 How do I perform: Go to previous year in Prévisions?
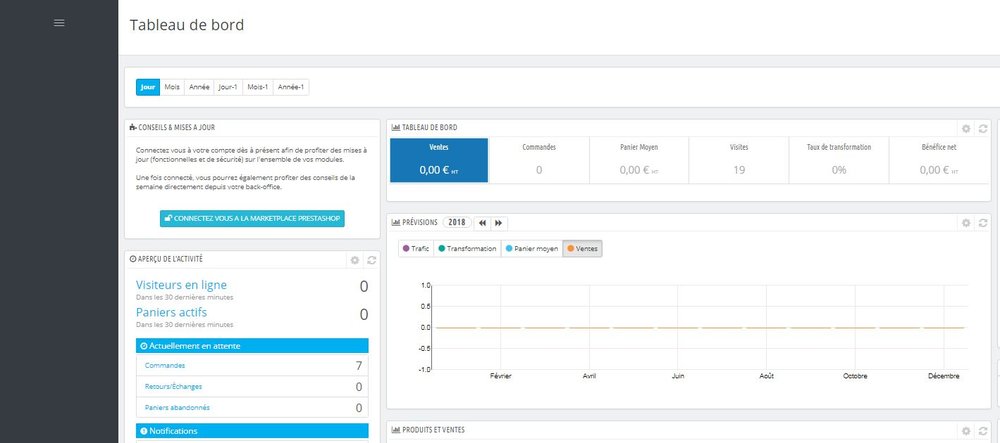[x=482, y=223]
